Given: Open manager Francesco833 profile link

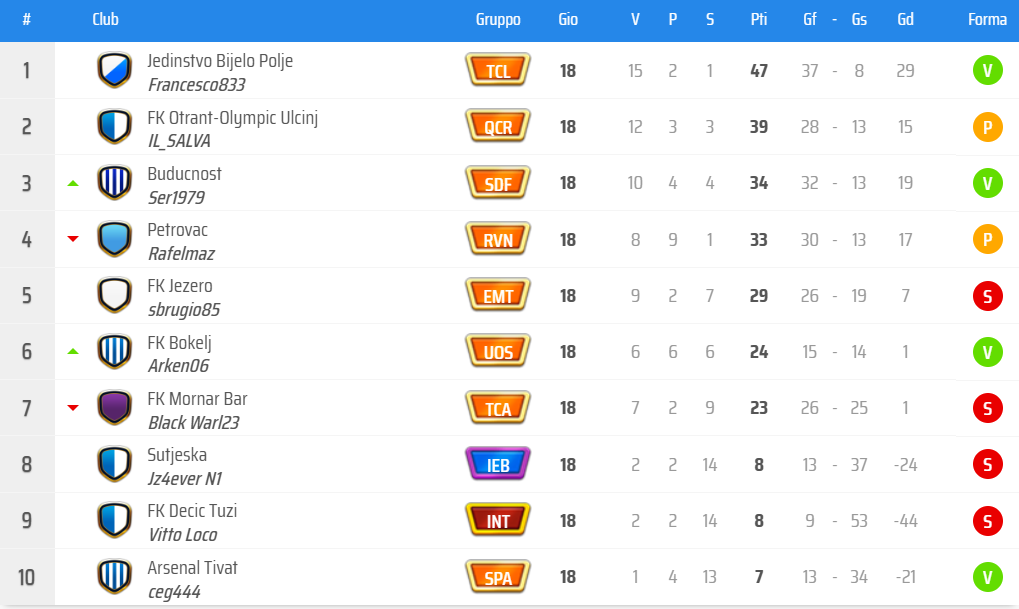Looking at the screenshot, I should click(x=196, y=85).
